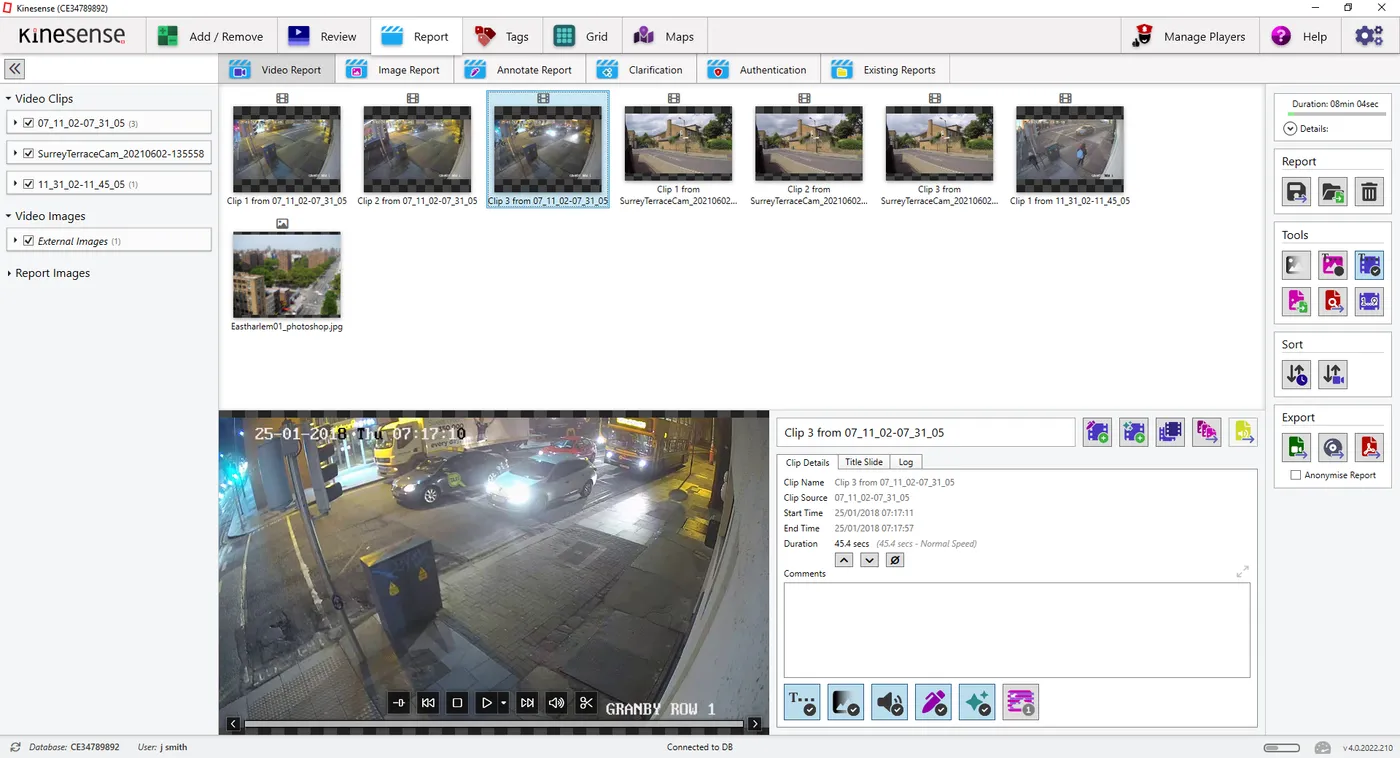Click the video player seek bar
Screen dimensions: 1400x758
coord(494,724)
